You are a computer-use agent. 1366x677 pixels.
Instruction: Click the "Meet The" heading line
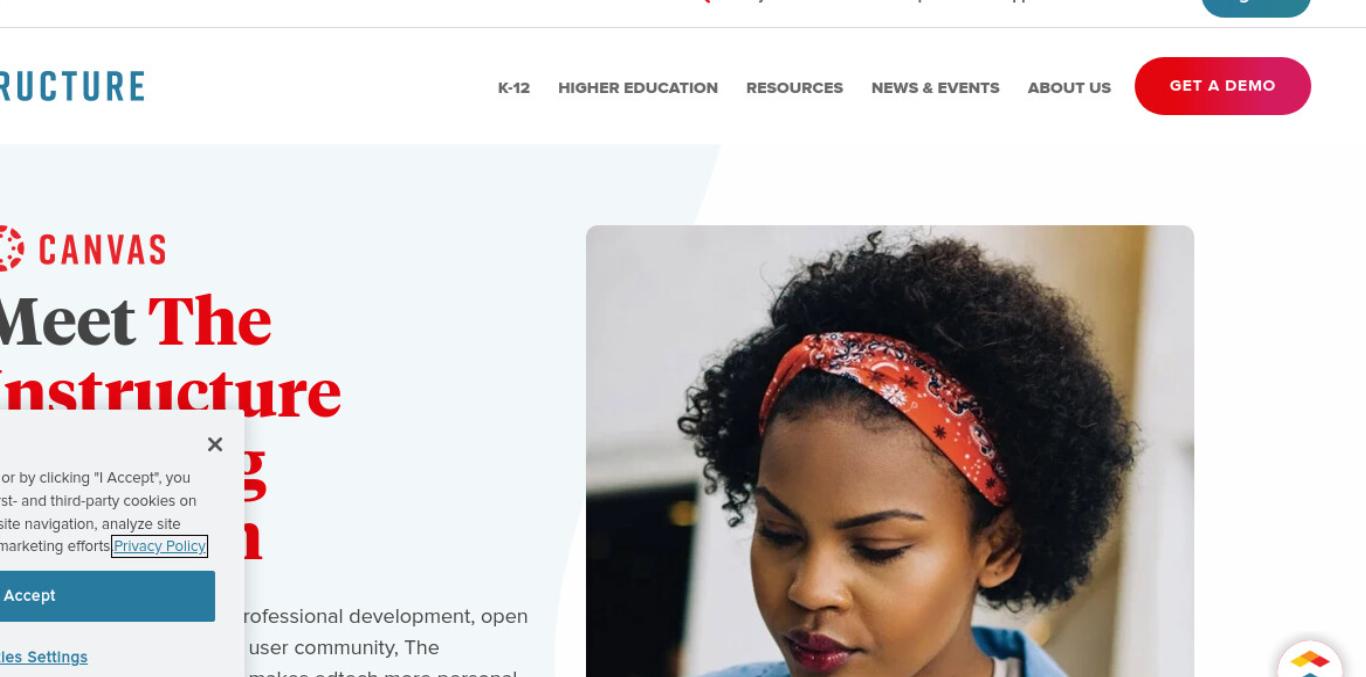point(134,321)
